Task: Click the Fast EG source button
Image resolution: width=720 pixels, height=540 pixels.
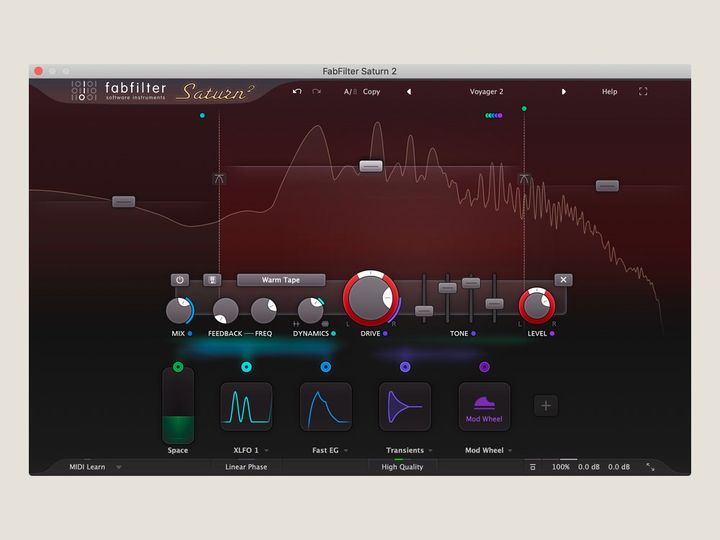Action: coord(326,367)
